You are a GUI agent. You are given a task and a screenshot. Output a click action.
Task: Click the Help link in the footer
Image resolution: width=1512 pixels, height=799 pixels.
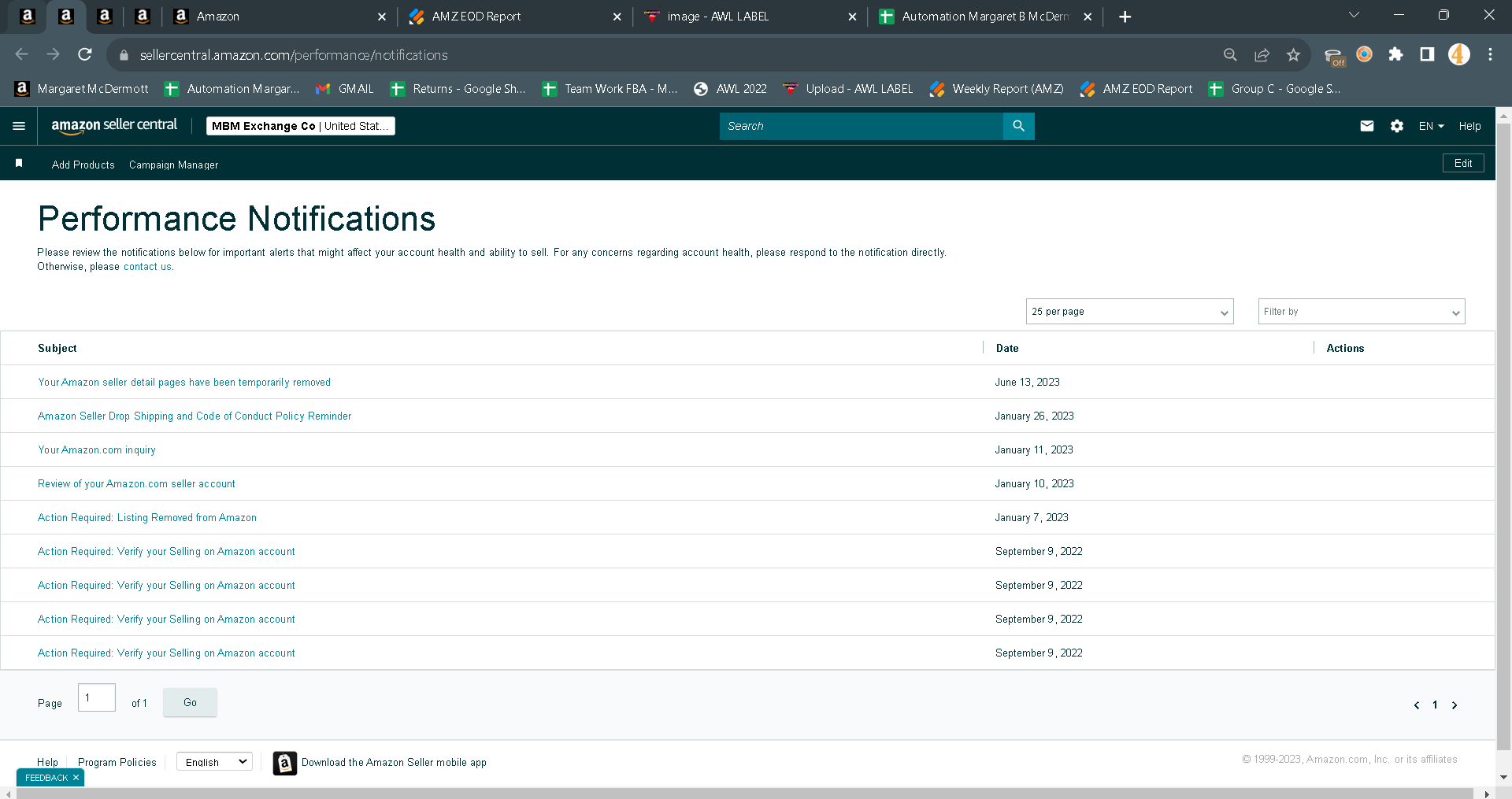[47, 763]
